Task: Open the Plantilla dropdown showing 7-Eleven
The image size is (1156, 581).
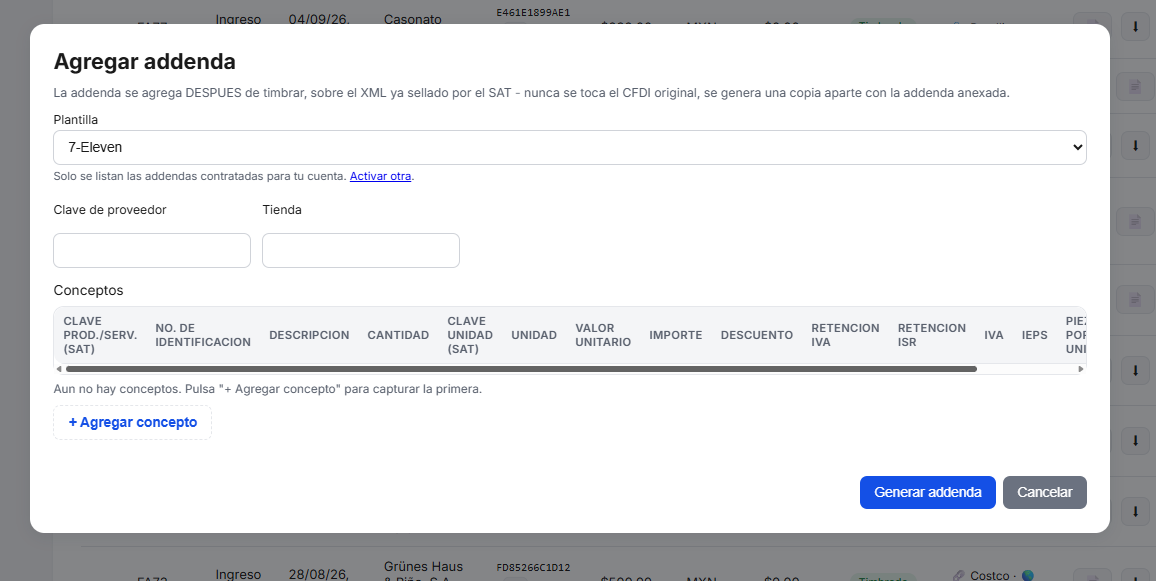Action: [569, 147]
